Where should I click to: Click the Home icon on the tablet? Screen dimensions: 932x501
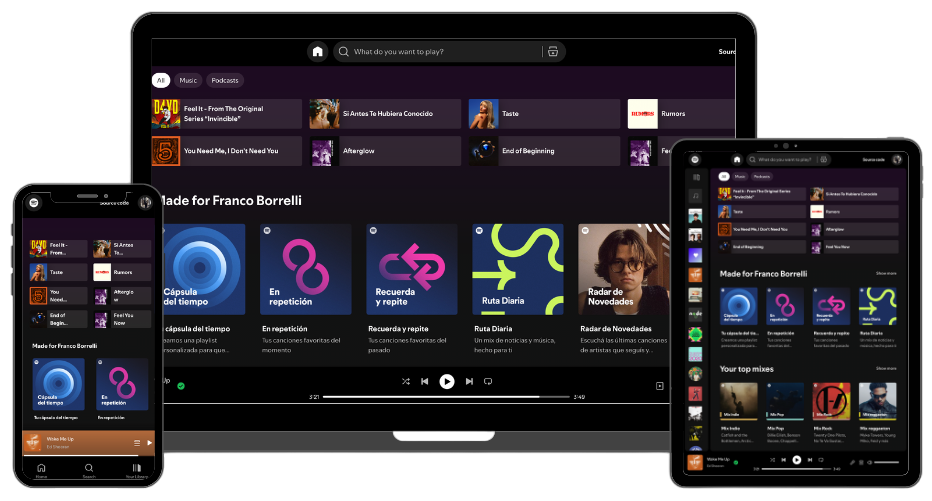pyautogui.click(x=737, y=159)
